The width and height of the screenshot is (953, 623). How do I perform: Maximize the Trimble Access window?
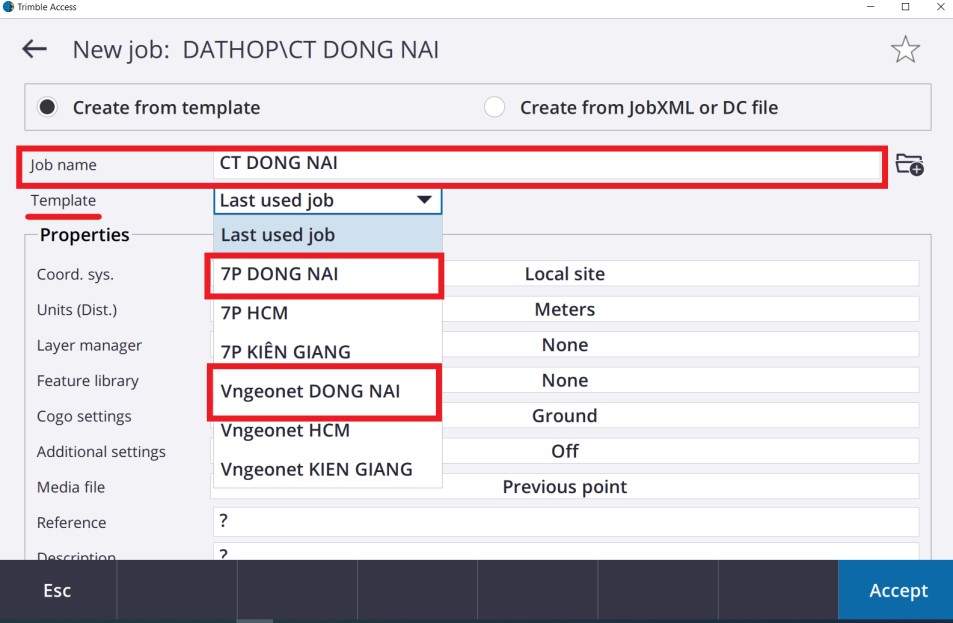(x=905, y=7)
